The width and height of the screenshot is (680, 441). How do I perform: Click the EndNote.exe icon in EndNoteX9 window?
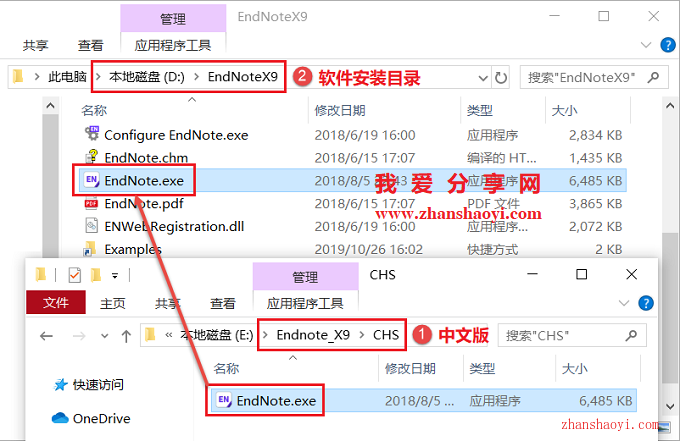pos(92,180)
